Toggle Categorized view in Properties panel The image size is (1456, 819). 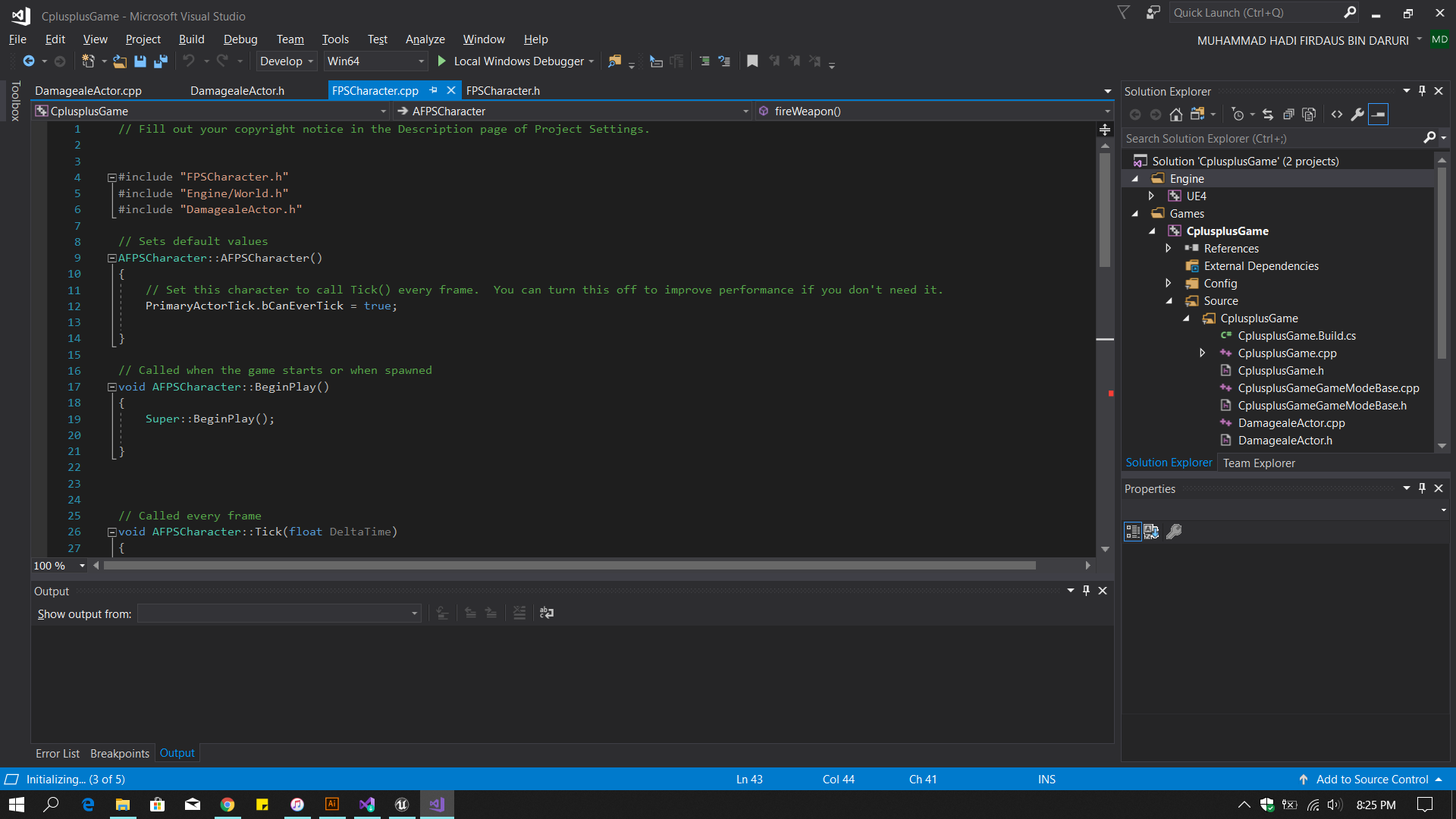pyautogui.click(x=1132, y=532)
